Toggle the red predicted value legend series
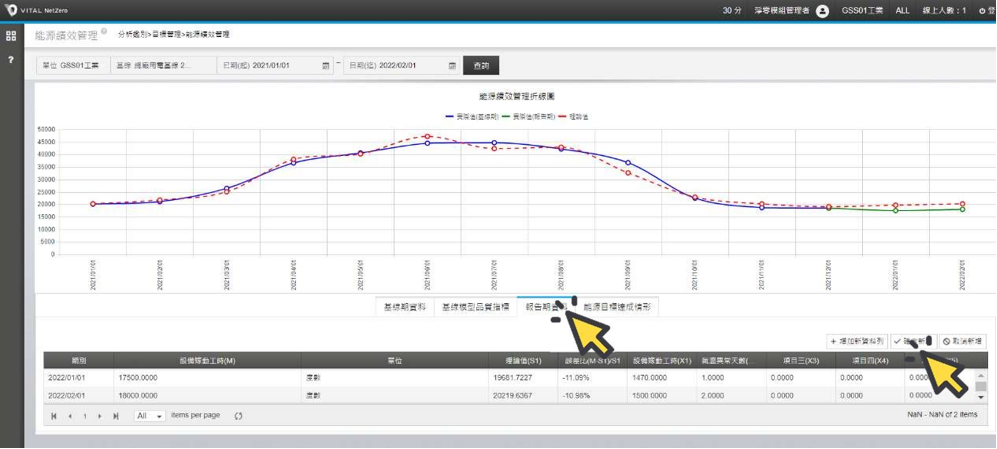The width and height of the screenshot is (997, 449). [x=574, y=117]
